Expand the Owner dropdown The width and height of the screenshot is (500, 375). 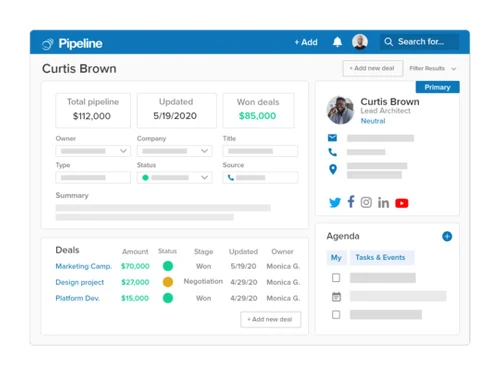point(93,151)
